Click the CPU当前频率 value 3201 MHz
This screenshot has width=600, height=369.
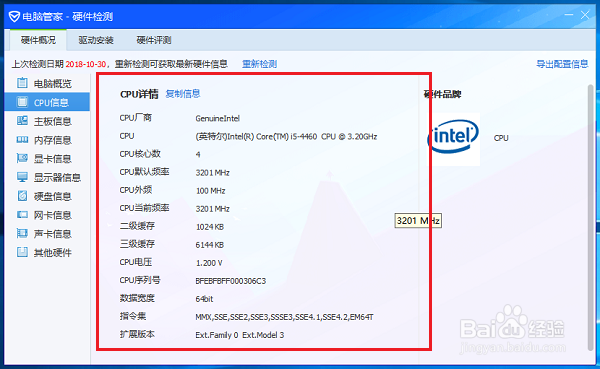coord(212,209)
